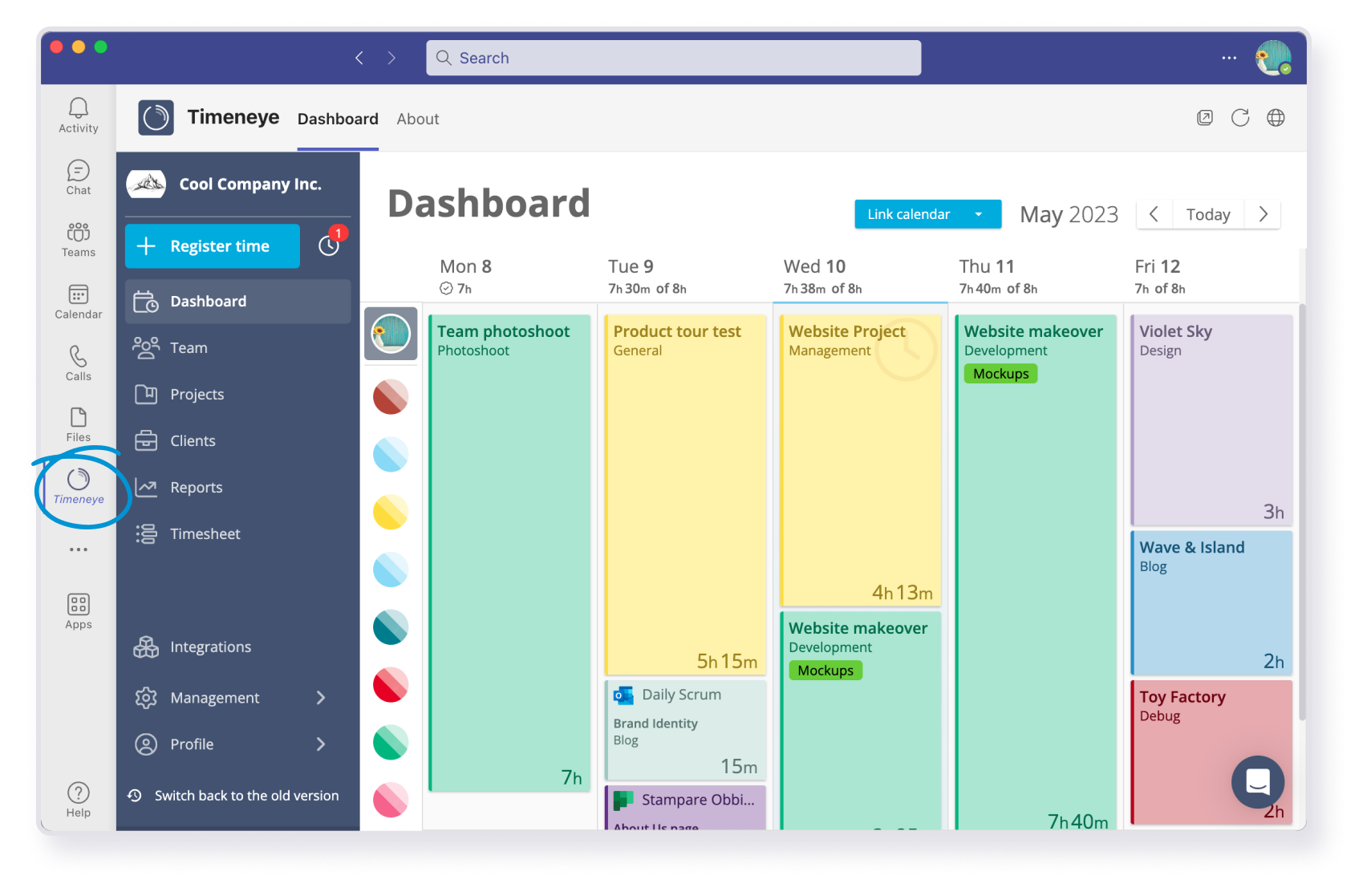1367x896 pixels.
Task: Jump to Today
Action: pos(1208,214)
